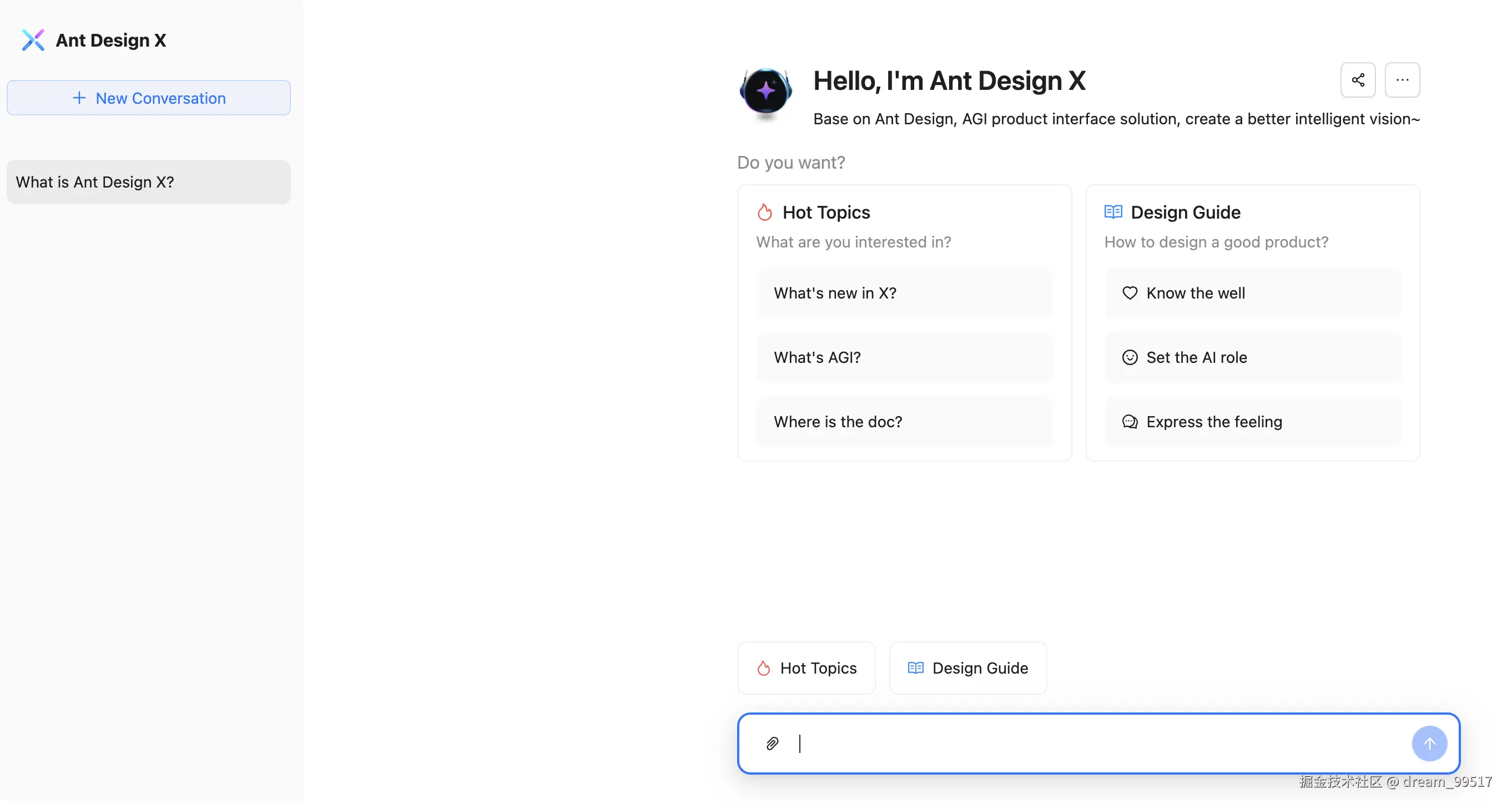Click the bottom Hot Topics tag
This screenshot has width=1512, height=809.
click(806, 668)
